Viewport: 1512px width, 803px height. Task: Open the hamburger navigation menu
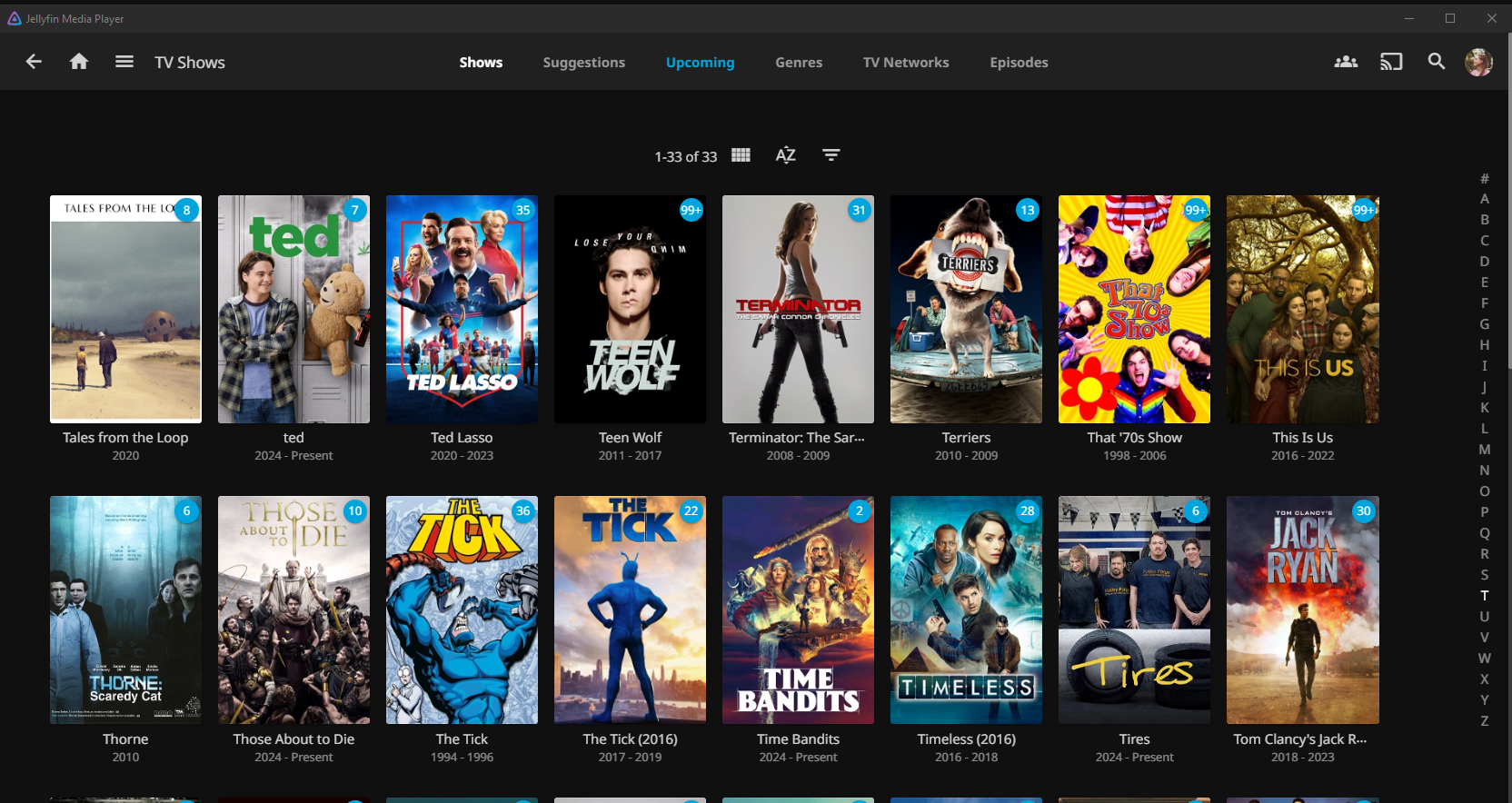124,62
